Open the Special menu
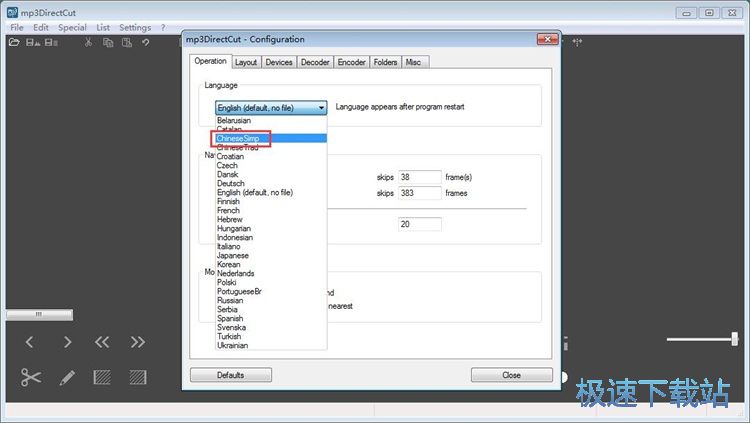 [72, 28]
